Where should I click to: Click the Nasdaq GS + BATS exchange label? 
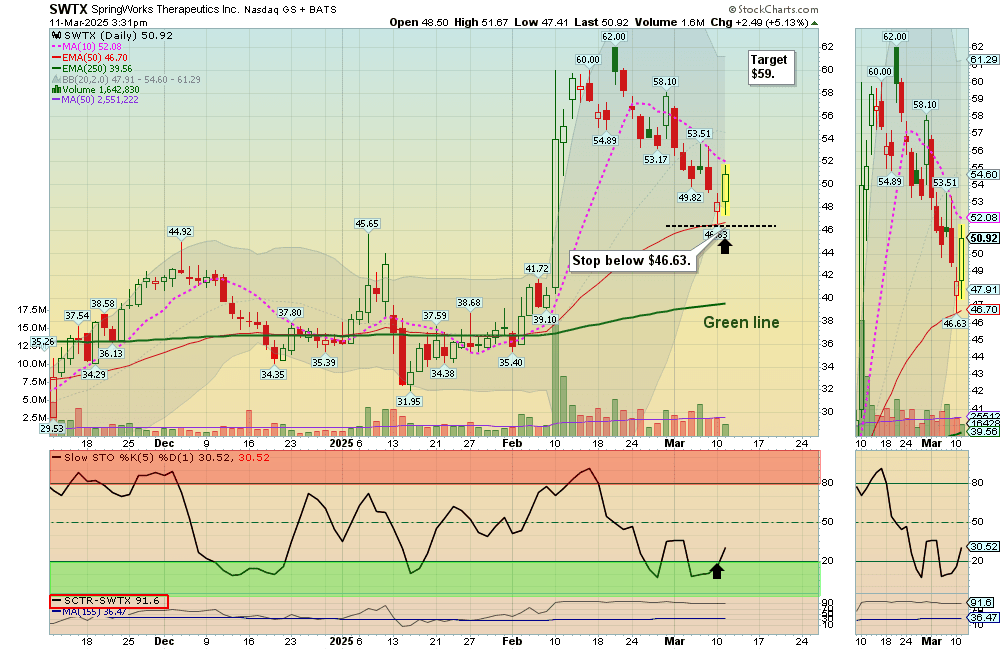pyautogui.click(x=290, y=10)
